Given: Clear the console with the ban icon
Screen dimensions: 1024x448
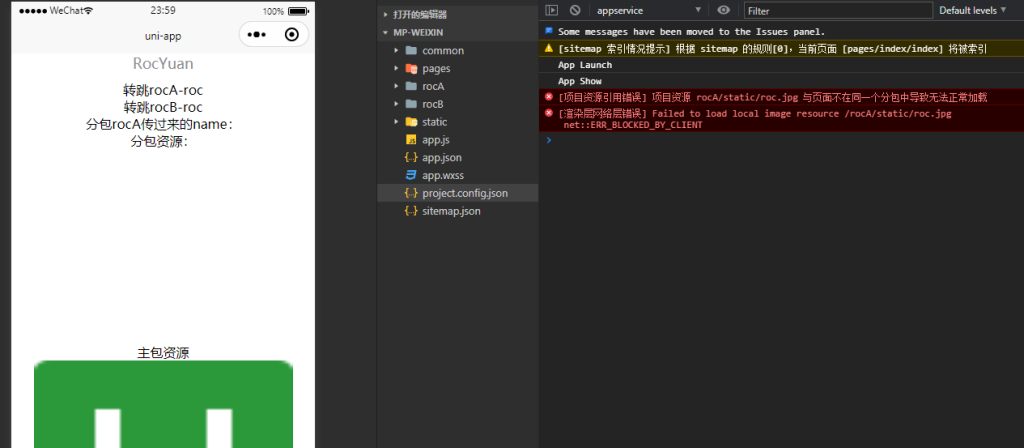Looking at the screenshot, I should click(x=575, y=10).
